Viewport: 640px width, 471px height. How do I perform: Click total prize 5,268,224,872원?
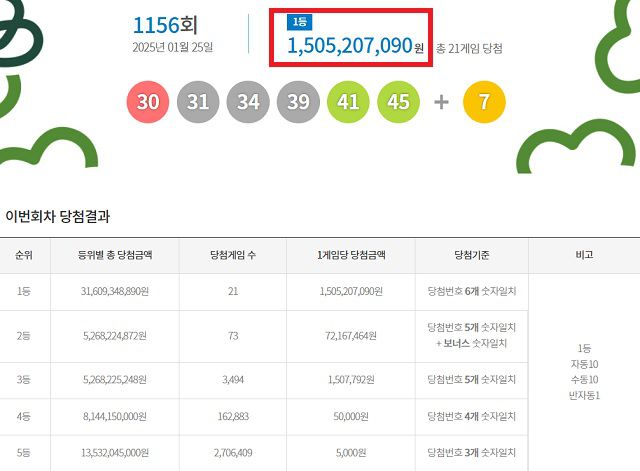point(115,336)
